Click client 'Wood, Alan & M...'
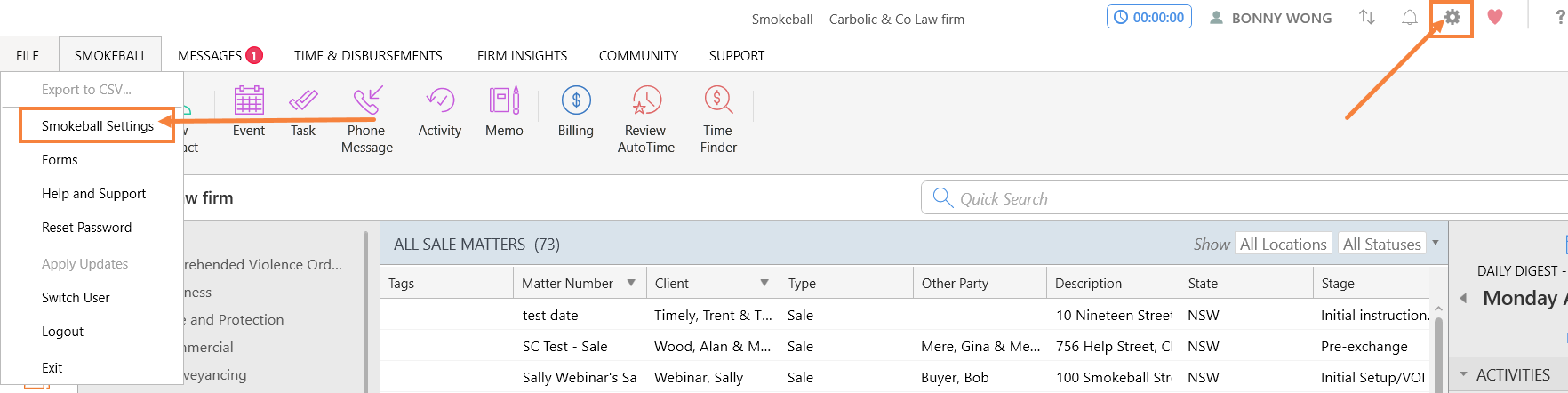Screen dimensions: 1568x393 click(x=713, y=347)
